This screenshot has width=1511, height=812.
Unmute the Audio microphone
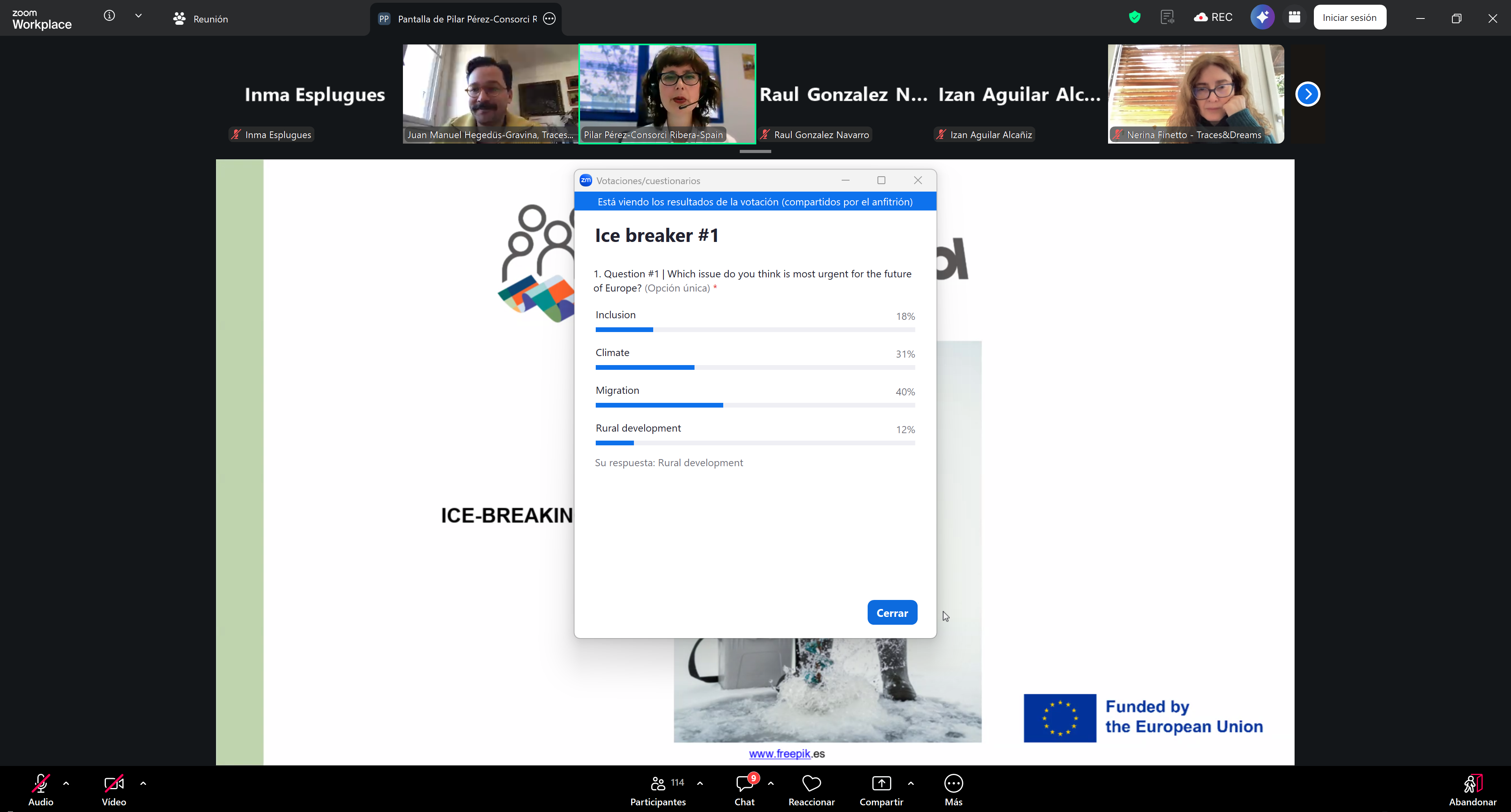(41, 783)
